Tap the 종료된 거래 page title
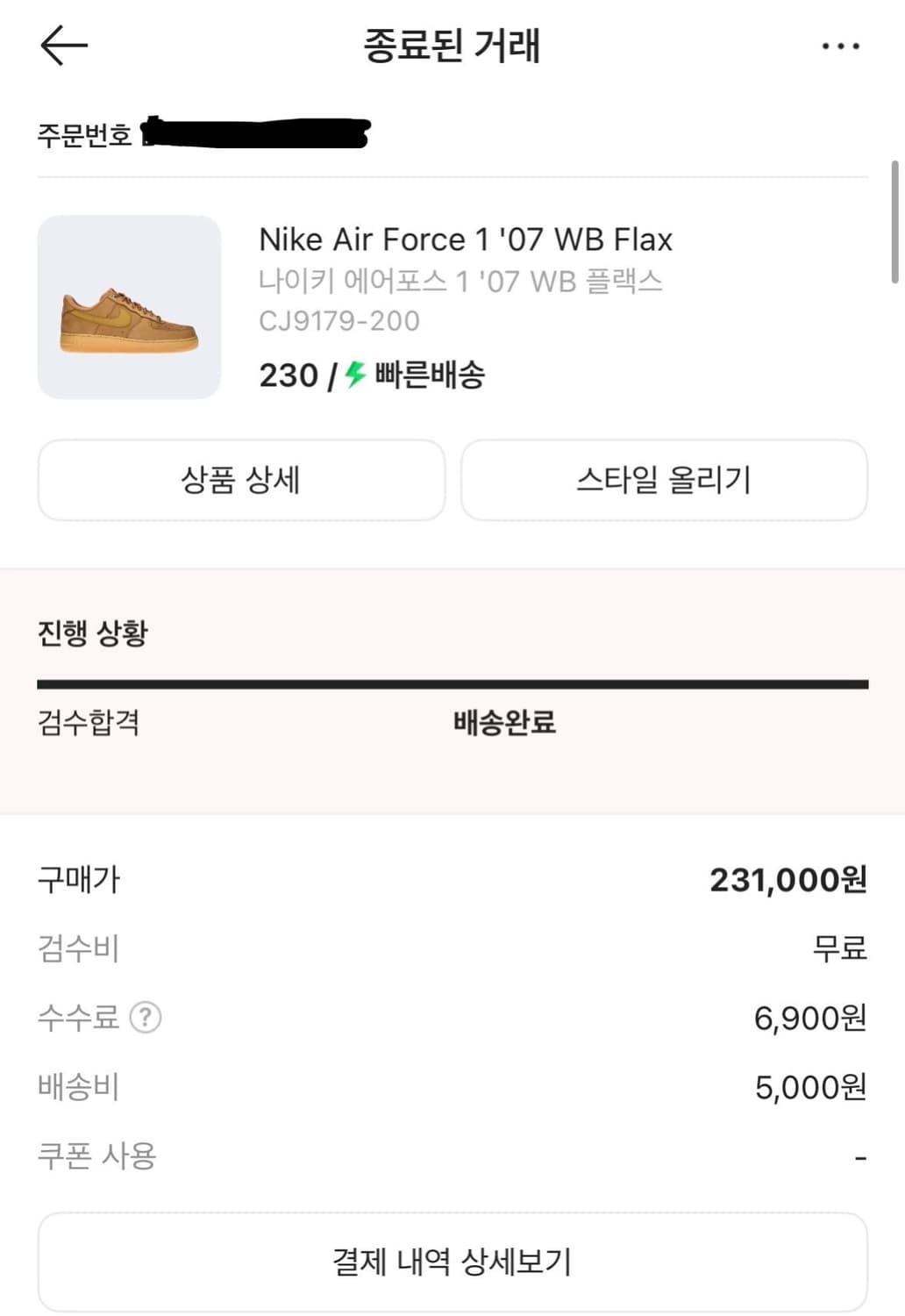 point(452,46)
